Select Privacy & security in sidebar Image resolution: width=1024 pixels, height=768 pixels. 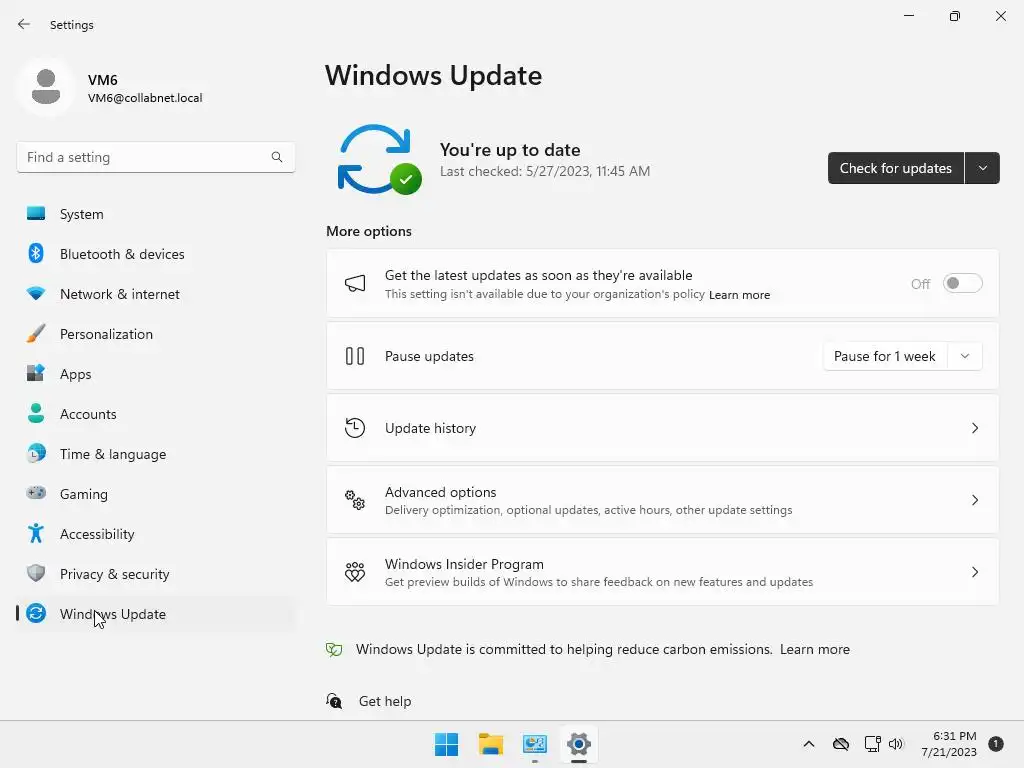pos(155,573)
